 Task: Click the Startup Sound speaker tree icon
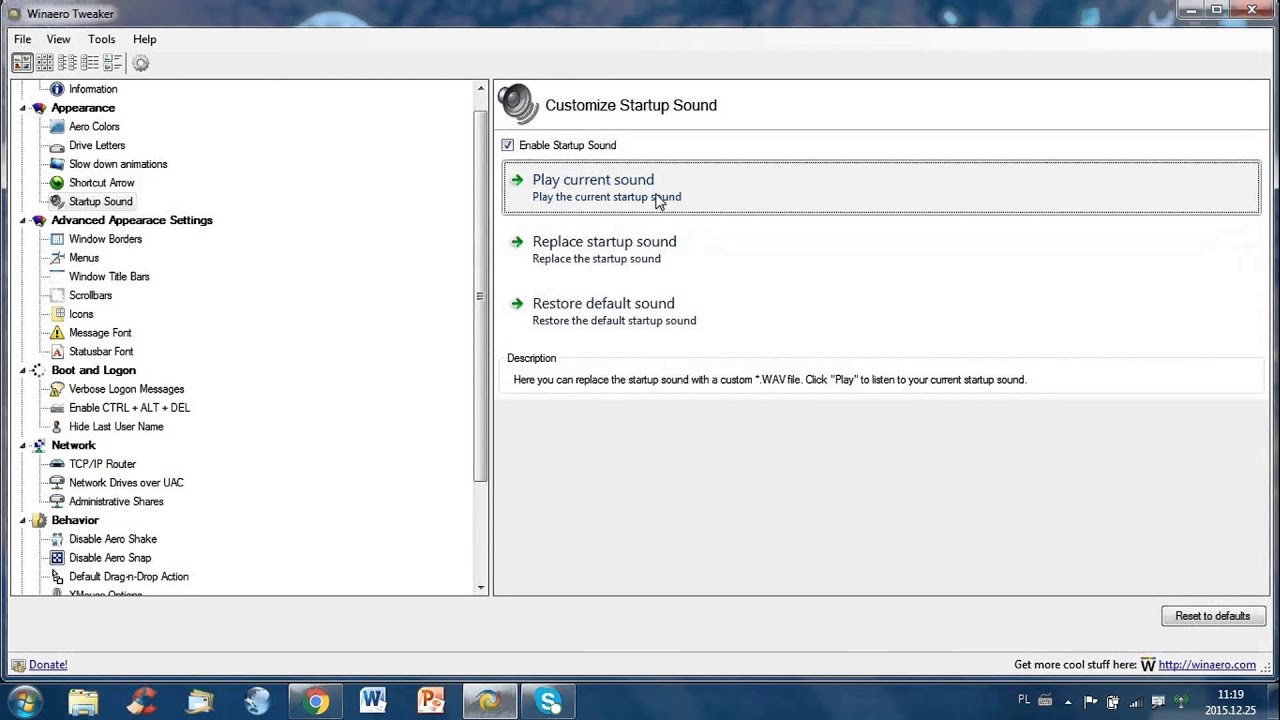pyautogui.click(x=57, y=202)
